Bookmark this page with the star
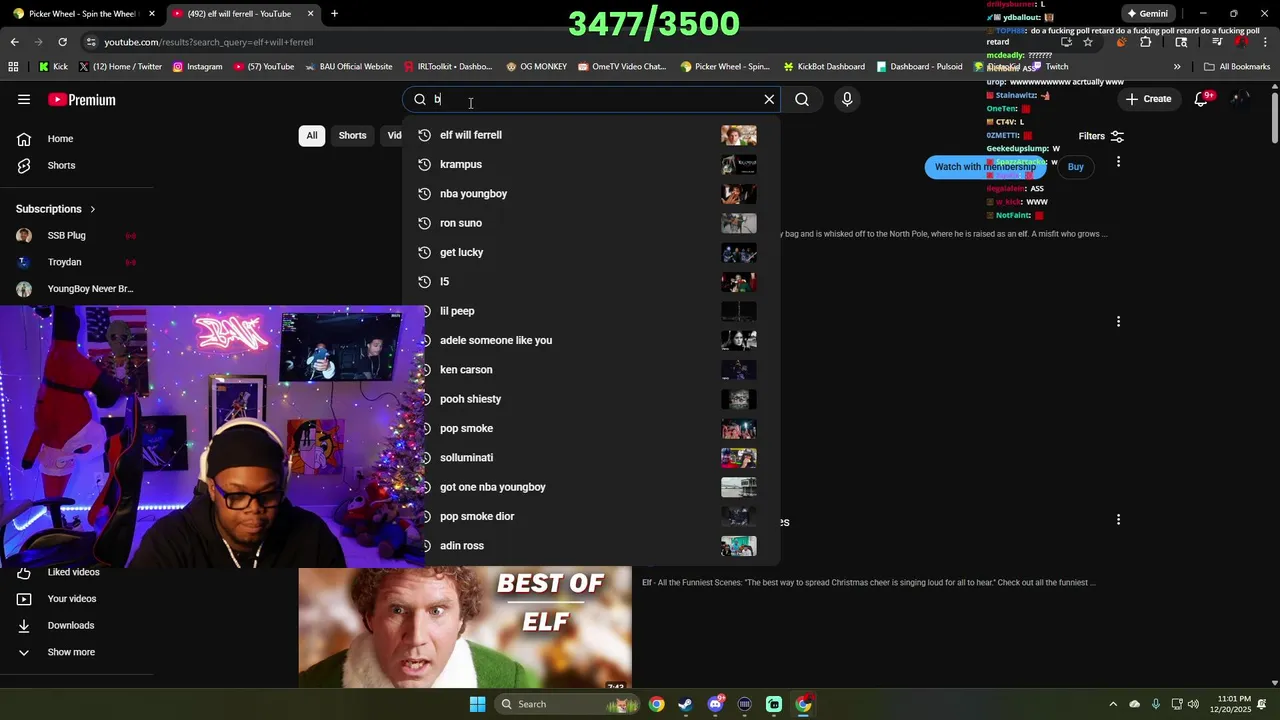The width and height of the screenshot is (1280, 720). (1088, 42)
